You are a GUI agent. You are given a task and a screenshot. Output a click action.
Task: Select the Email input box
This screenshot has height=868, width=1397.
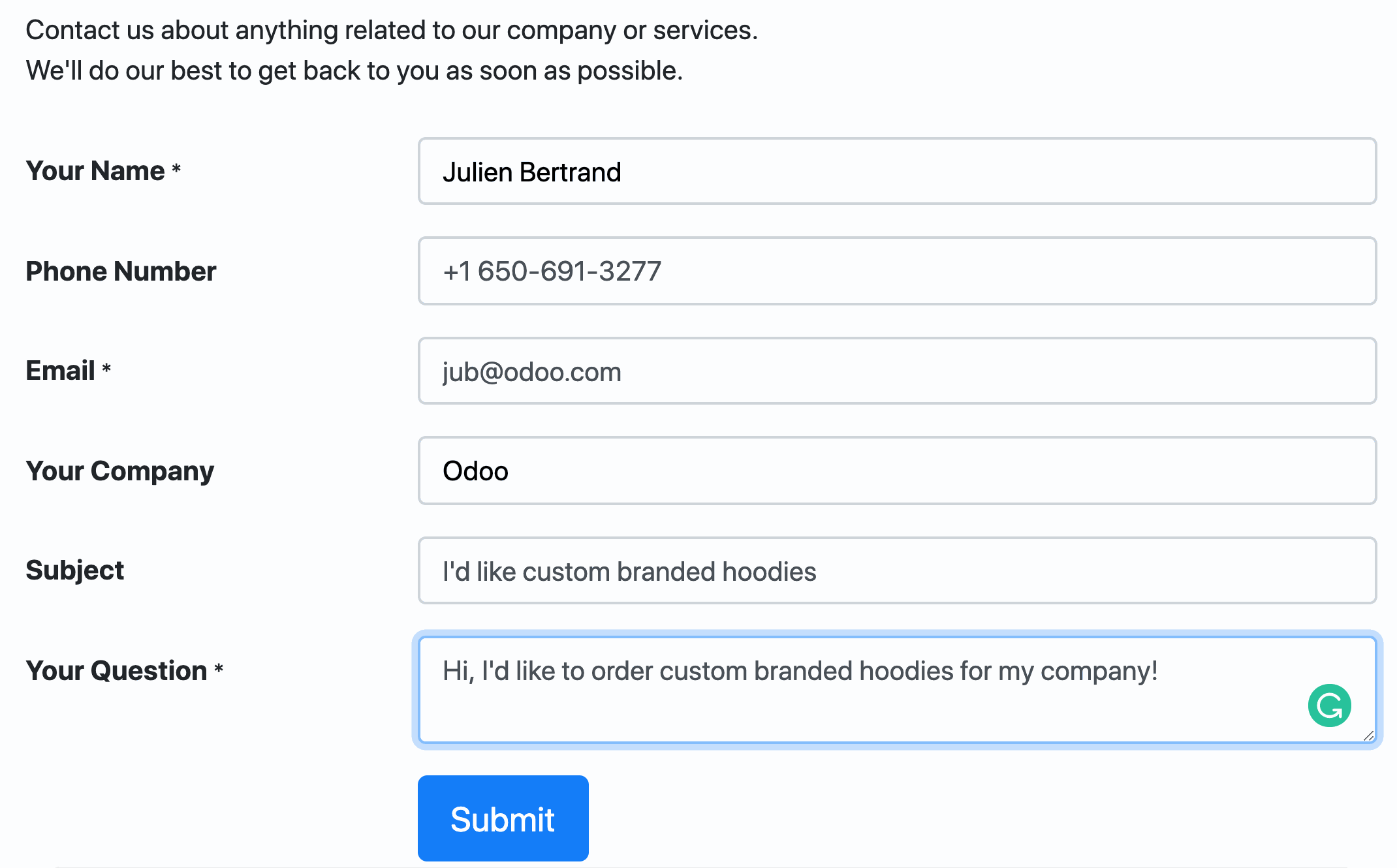click(897, 371)
